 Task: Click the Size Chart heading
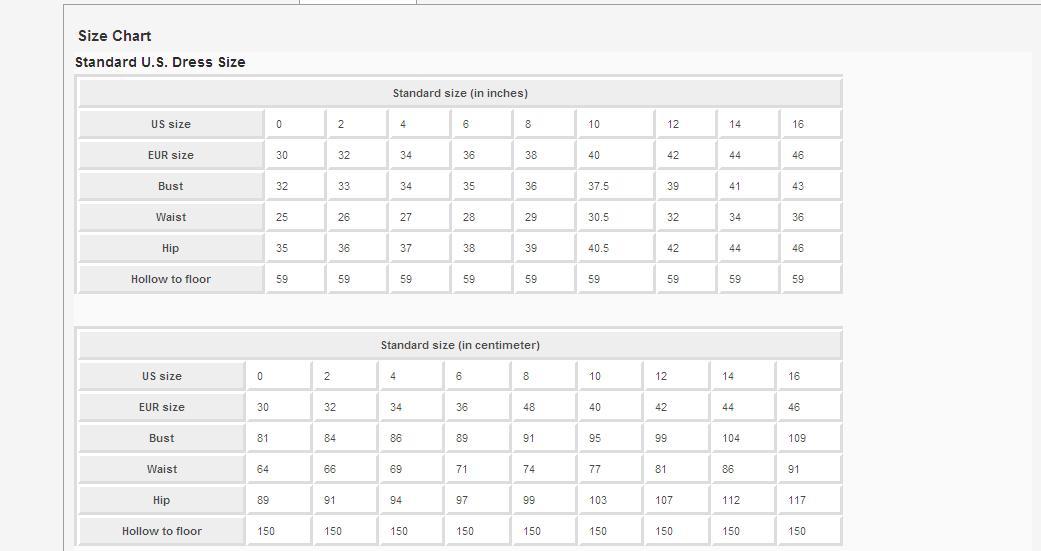click(x=115, y=36)
